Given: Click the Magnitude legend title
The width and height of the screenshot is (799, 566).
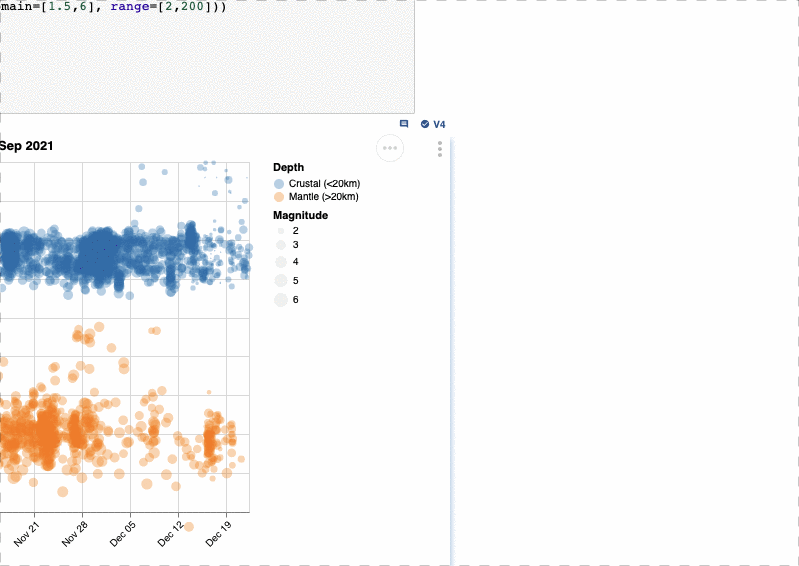Looking at the screenshot, I should tap(300, 215).
